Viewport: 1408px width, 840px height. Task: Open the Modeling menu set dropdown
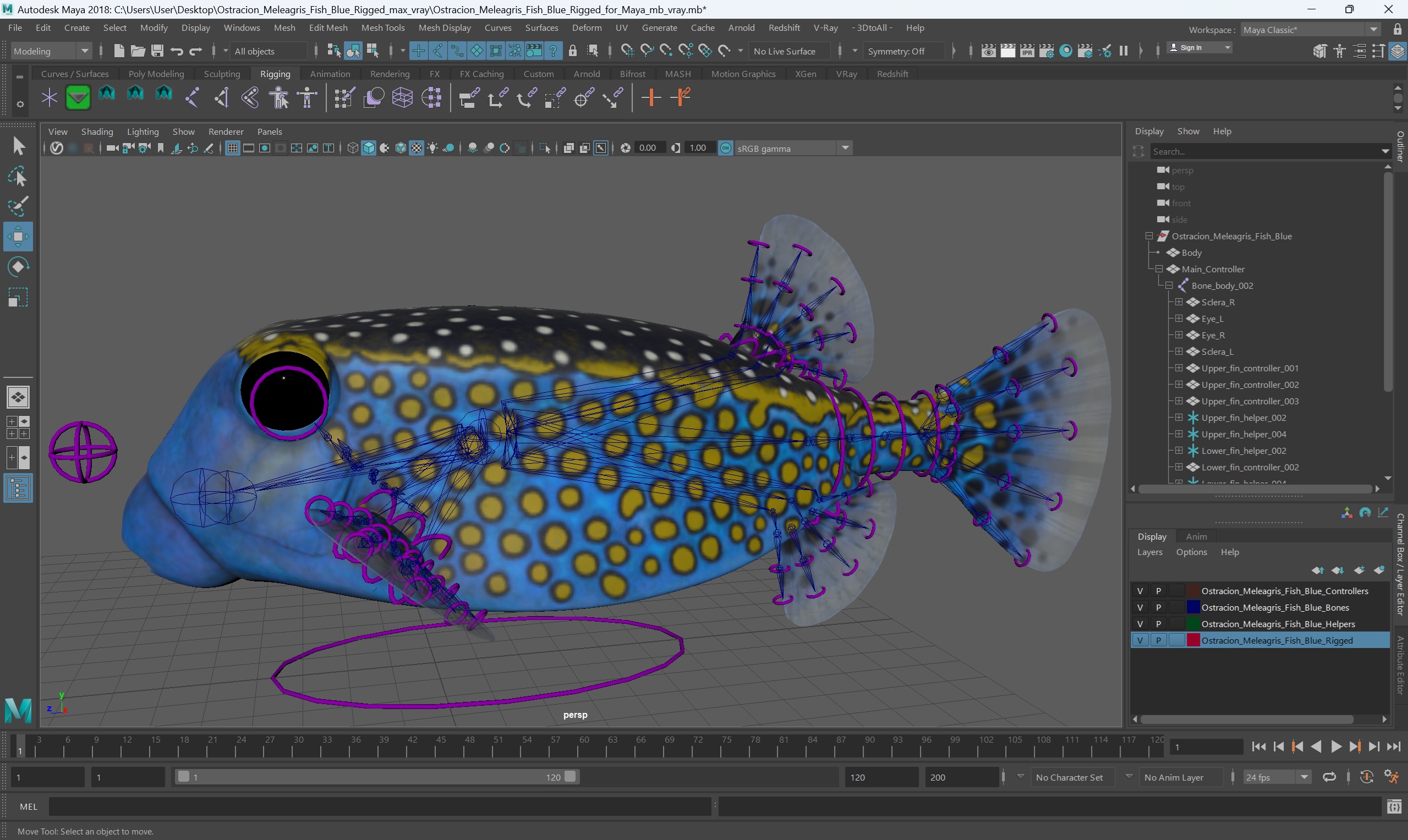click(x=51, y=51)
